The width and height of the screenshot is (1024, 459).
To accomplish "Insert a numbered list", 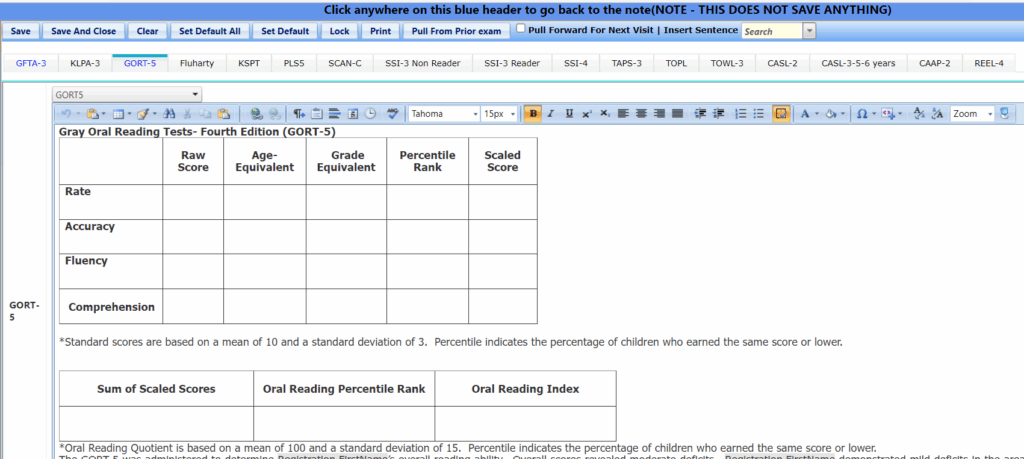I will pyautogui.click(x=740, y=114).
